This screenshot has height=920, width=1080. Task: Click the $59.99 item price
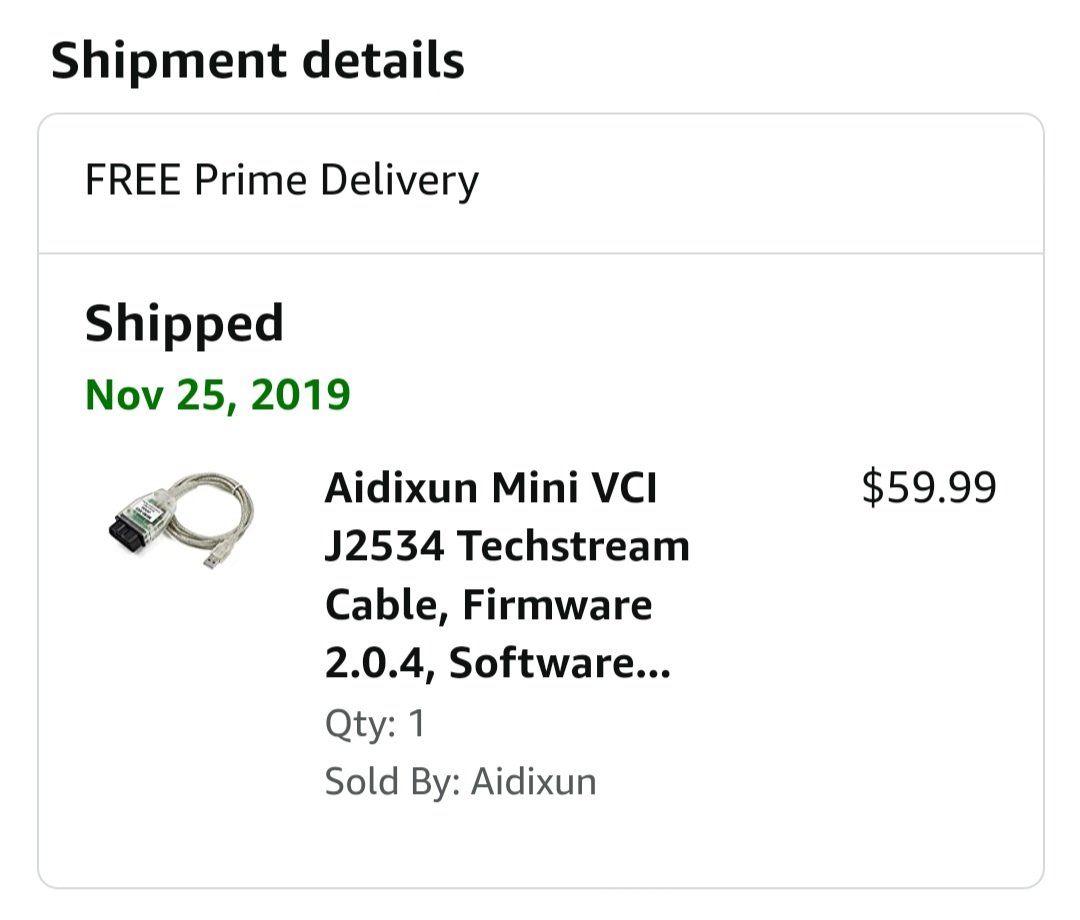(929, 487)
